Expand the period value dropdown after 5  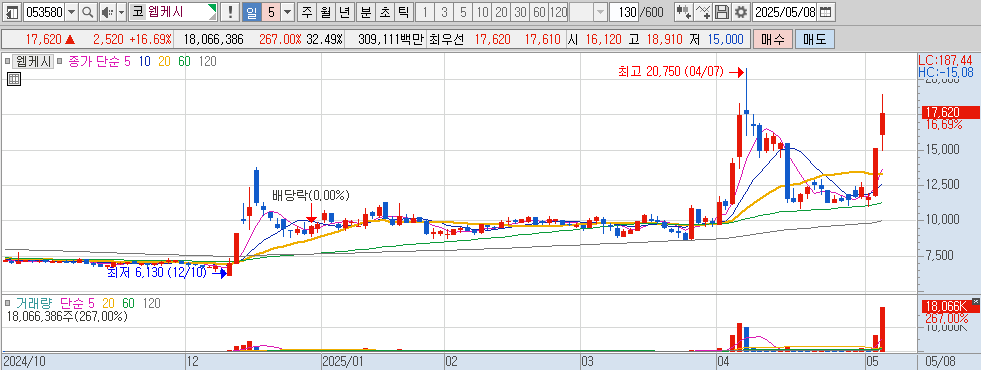287,12
